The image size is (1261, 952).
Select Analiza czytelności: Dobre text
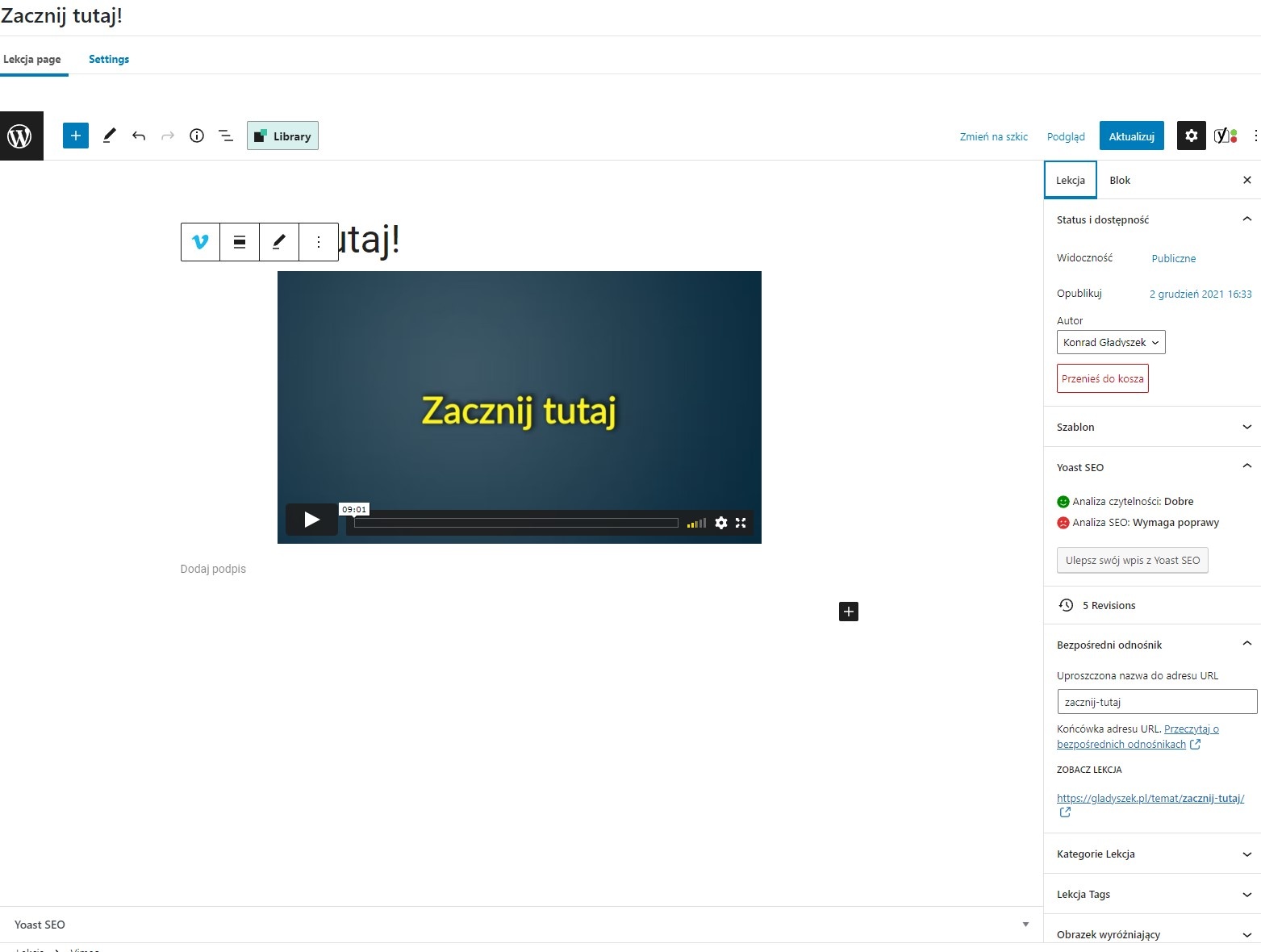tap(1133, 502)
